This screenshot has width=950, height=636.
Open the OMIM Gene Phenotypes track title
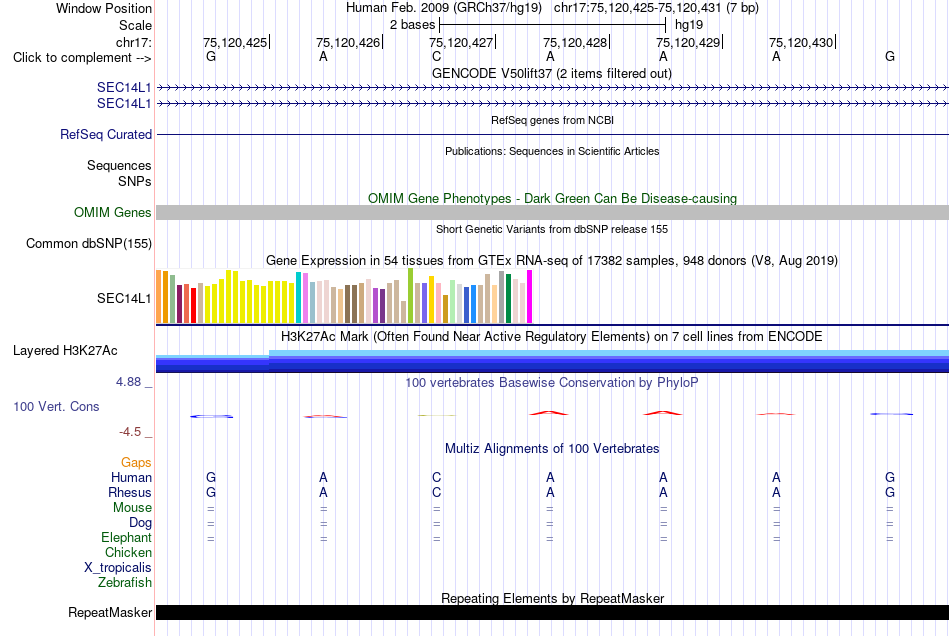tap(552, 198)
